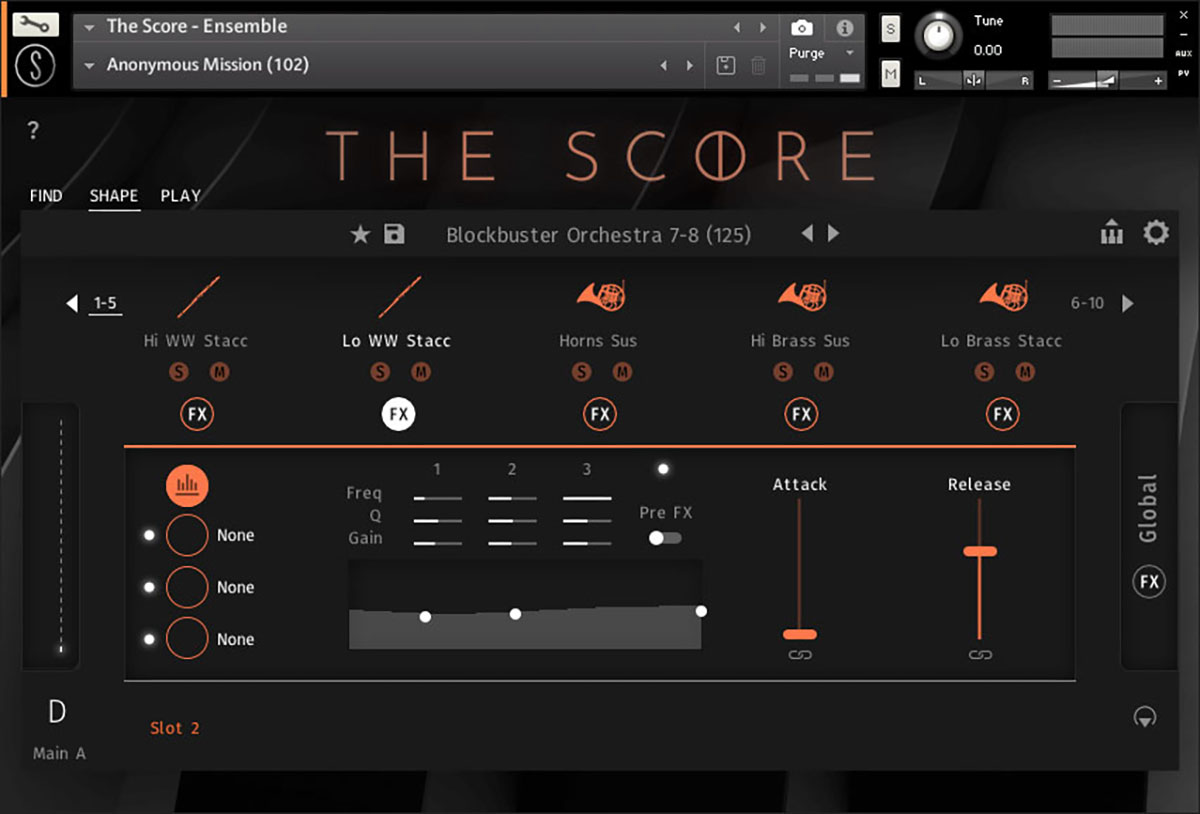
Task: Open the settings gear icon
Action: coord(1156,234)
